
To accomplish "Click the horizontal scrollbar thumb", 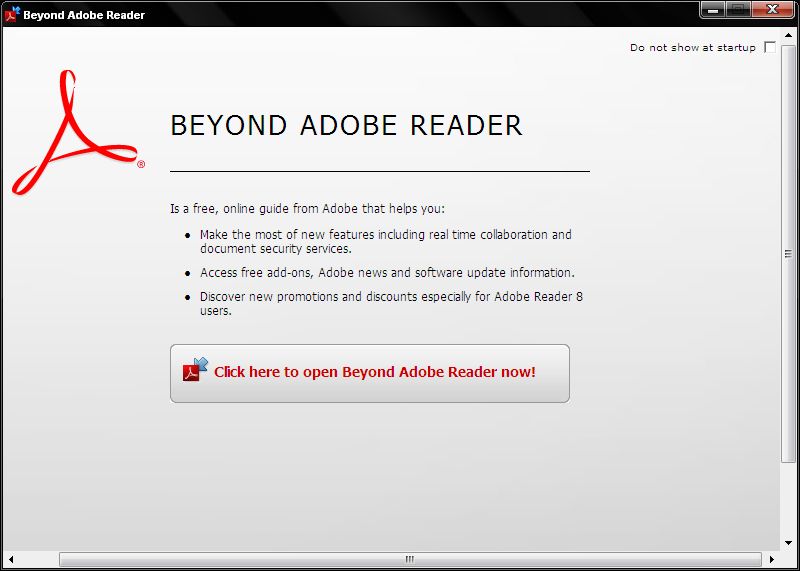I will click(x=410, y=559).
